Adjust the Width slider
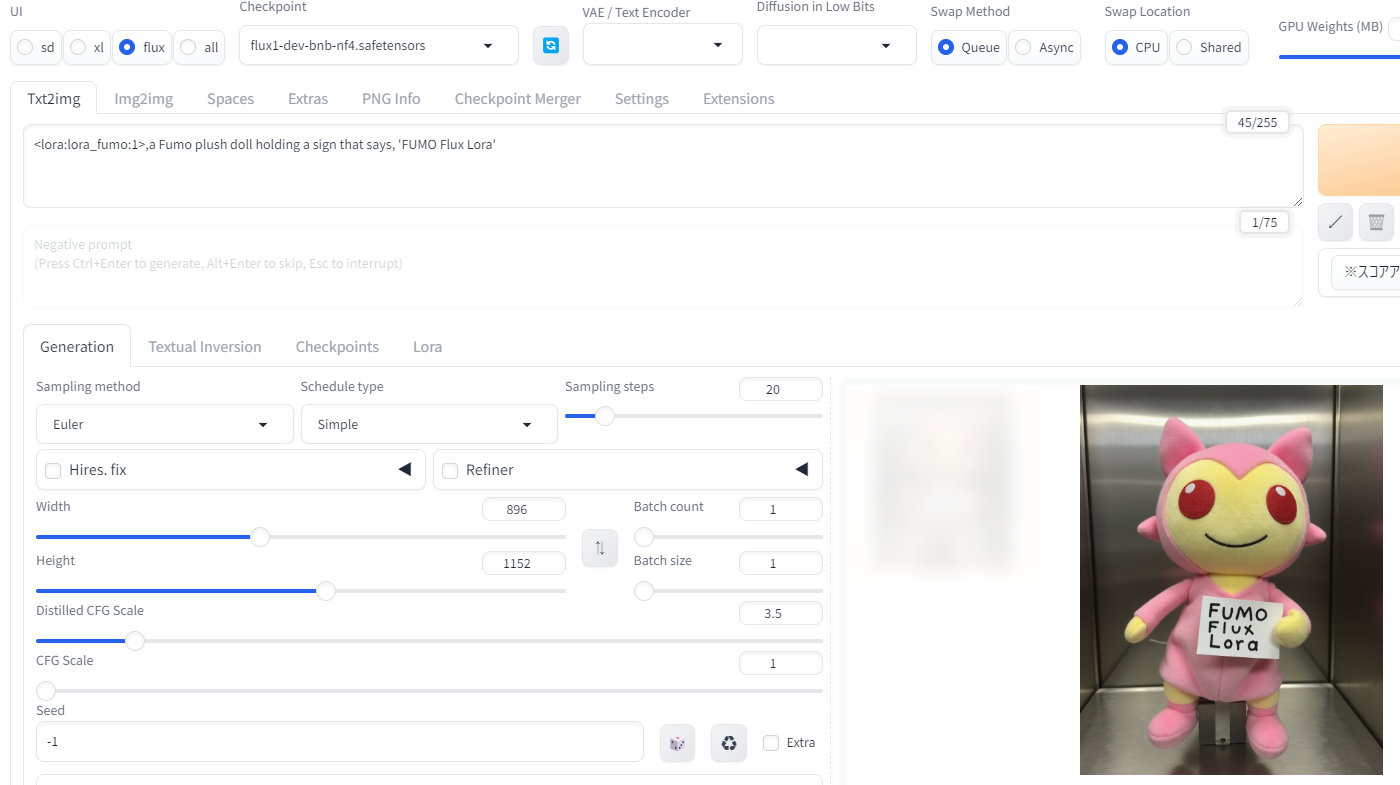1400x785 pixels. 301,537
